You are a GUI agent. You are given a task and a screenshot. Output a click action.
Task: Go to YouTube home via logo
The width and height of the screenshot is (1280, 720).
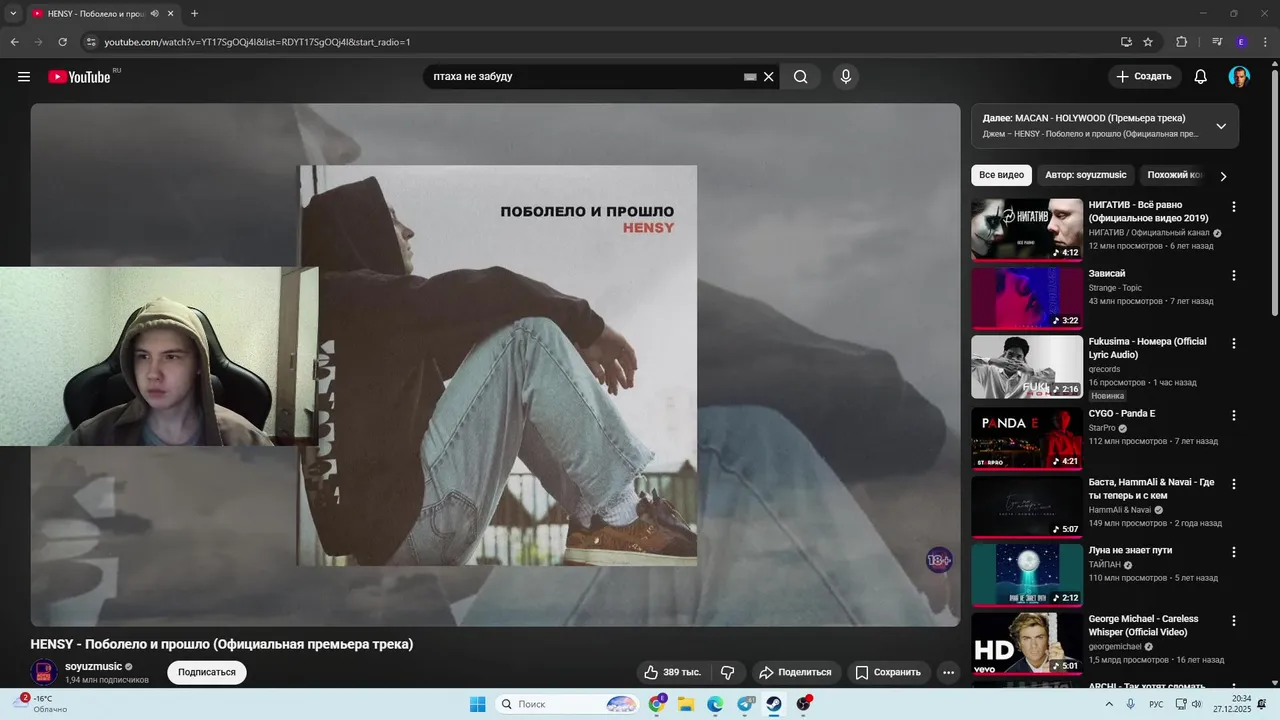pos(79,77)
